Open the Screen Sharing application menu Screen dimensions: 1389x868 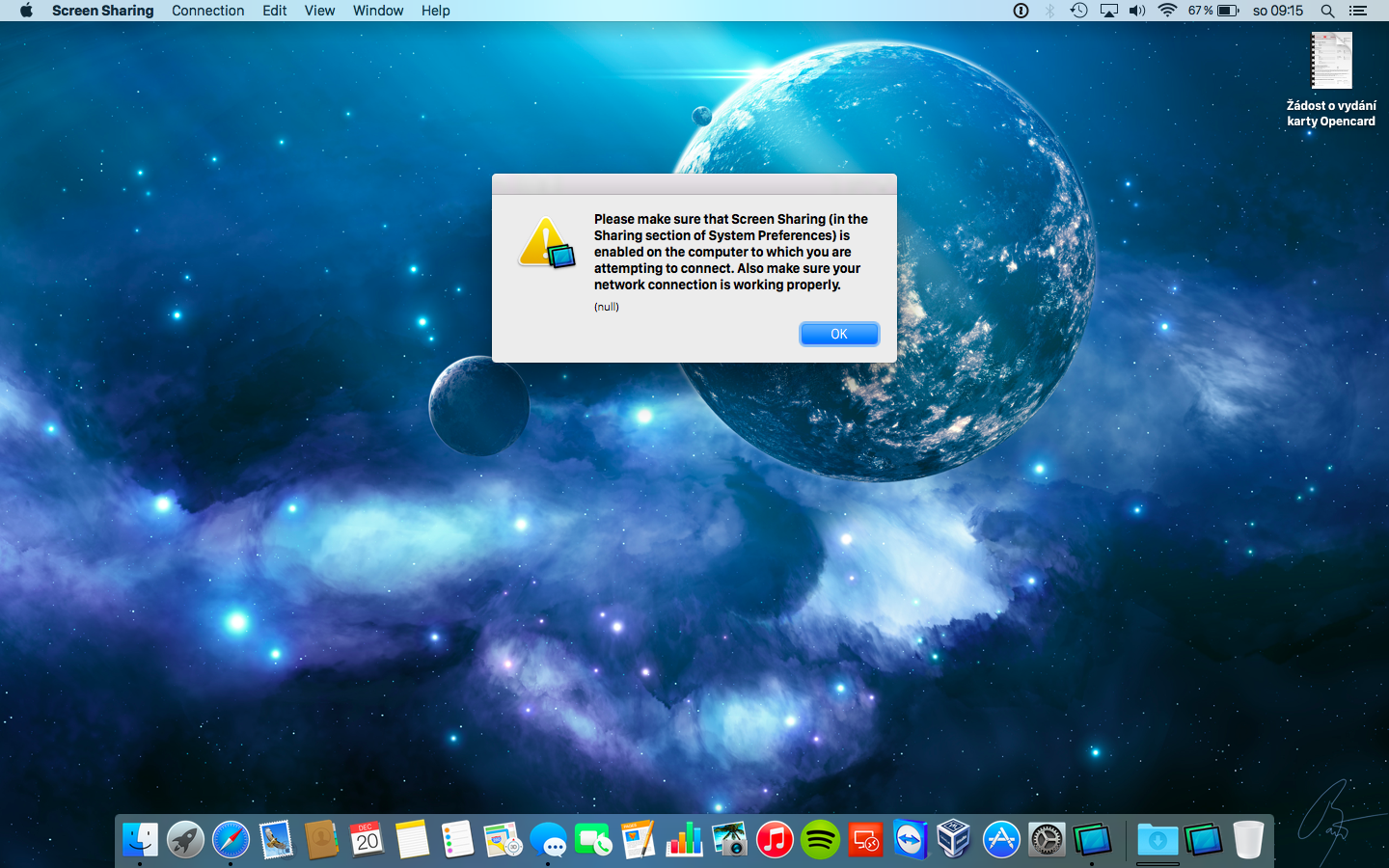102,11
